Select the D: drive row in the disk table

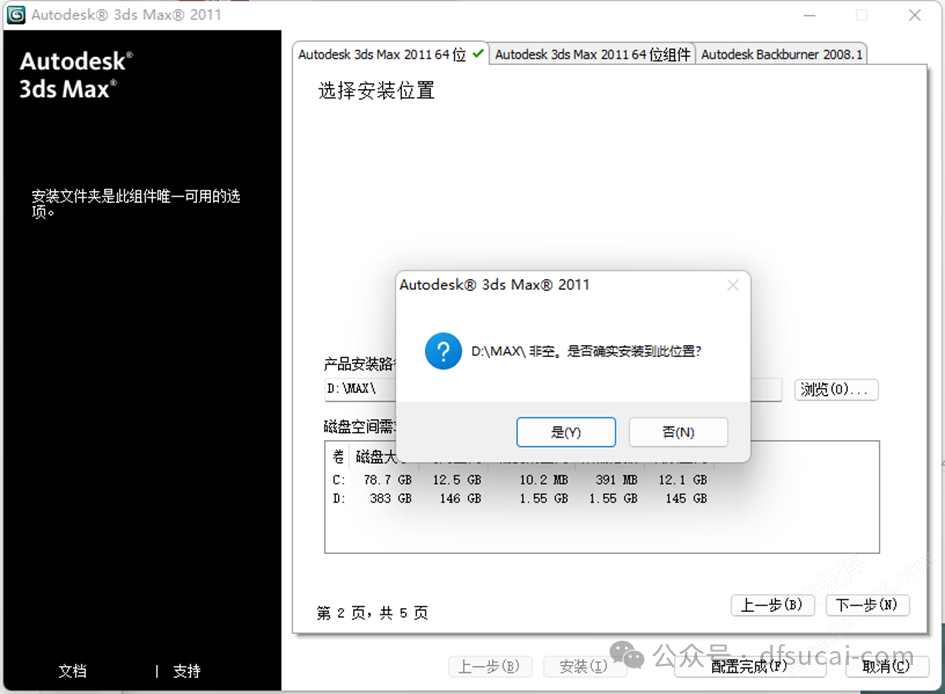pos(450,498)
